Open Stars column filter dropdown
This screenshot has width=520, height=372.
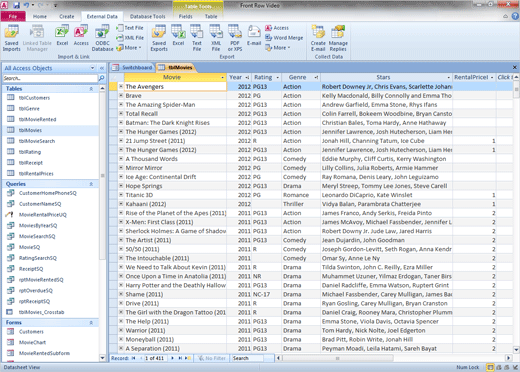coord(449,77)
